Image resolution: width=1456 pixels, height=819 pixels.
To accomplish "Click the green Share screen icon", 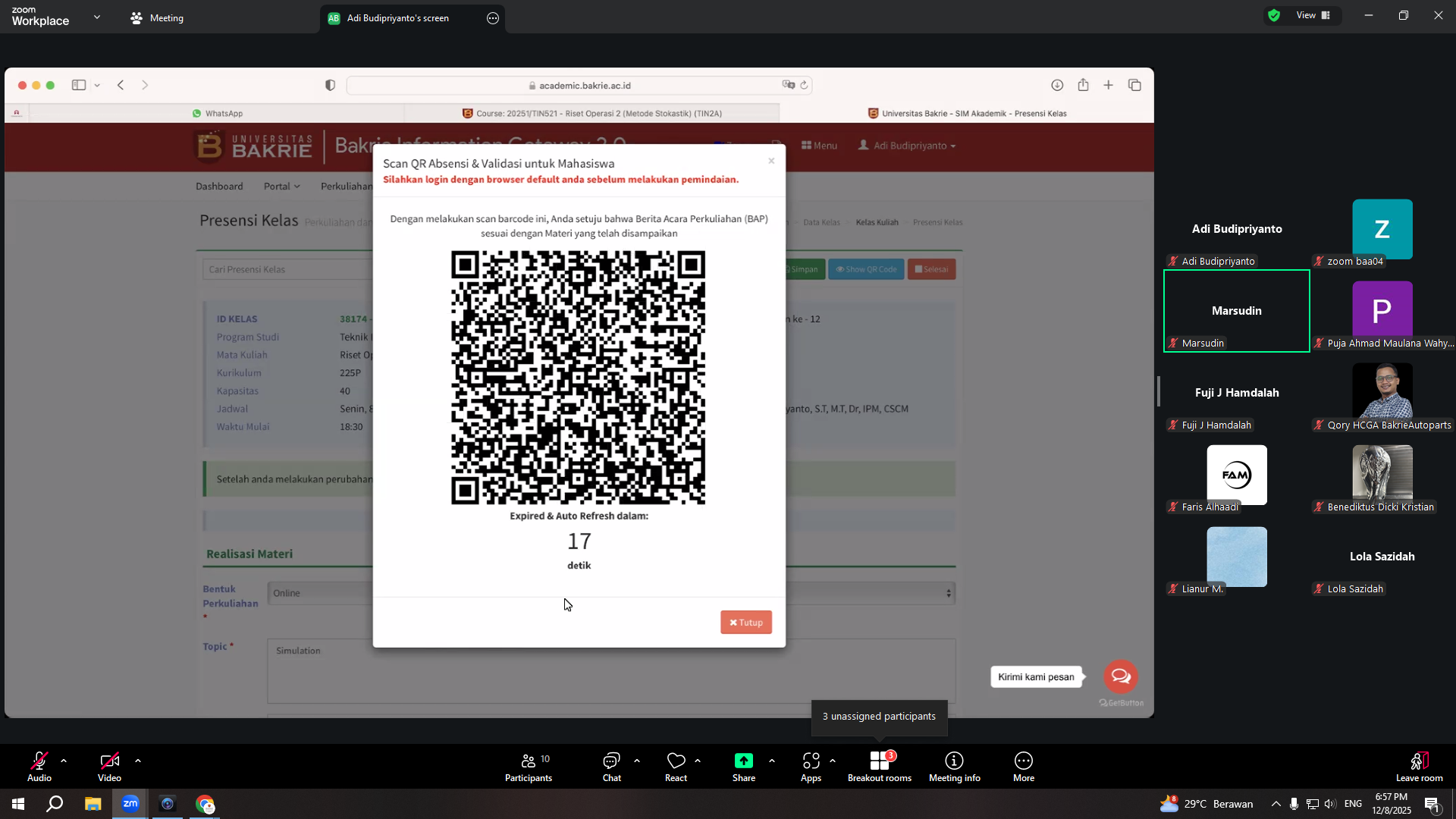I will click(744, 761).
